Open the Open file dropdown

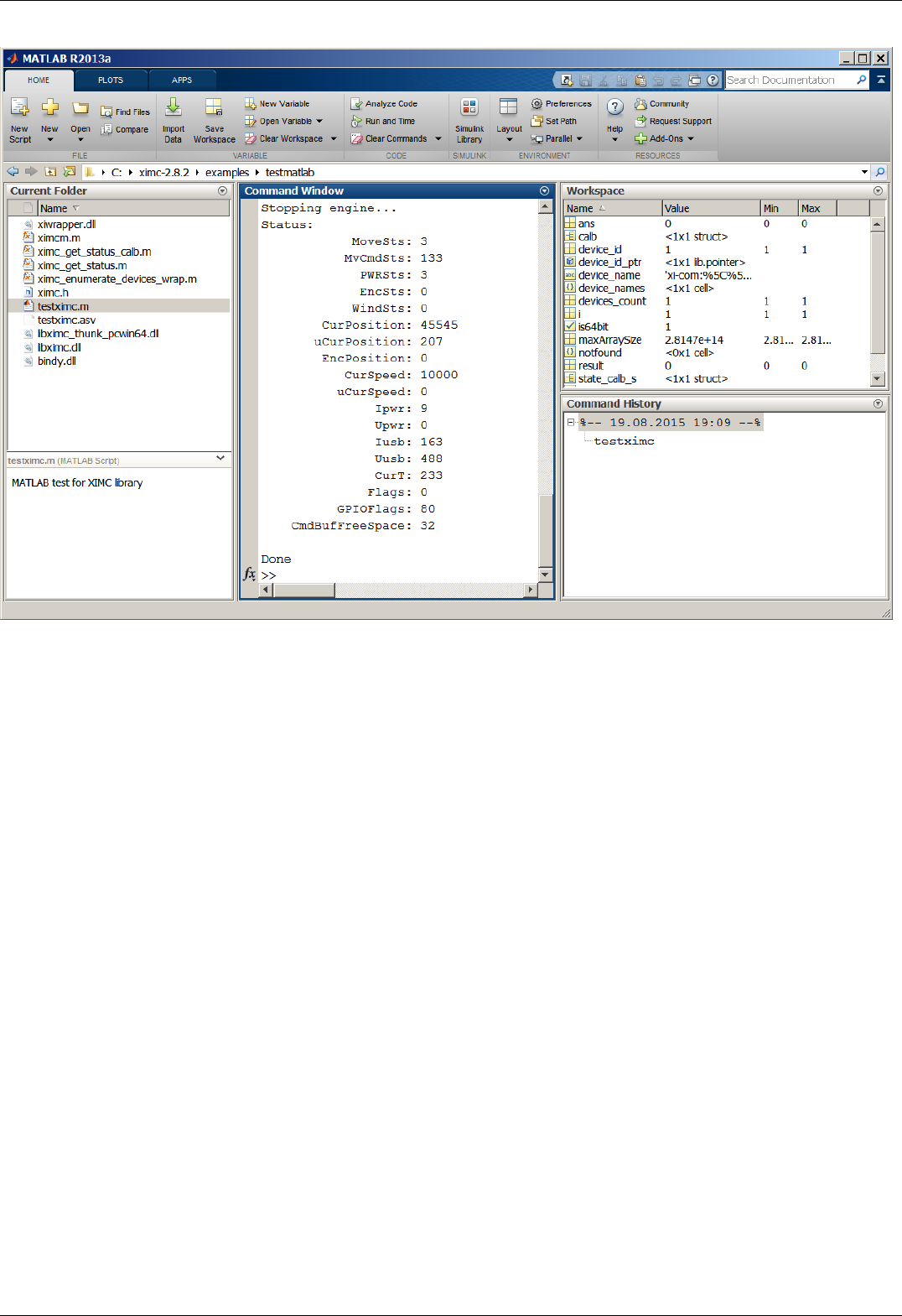pyautogui.click(x=80, y=120)
